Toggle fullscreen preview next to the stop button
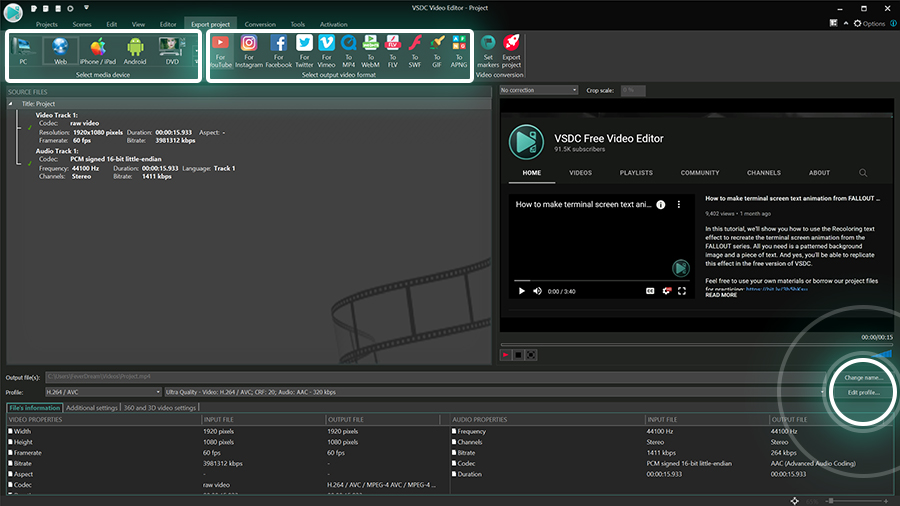This screenshot has width=900, height=506. click(532, 355)
